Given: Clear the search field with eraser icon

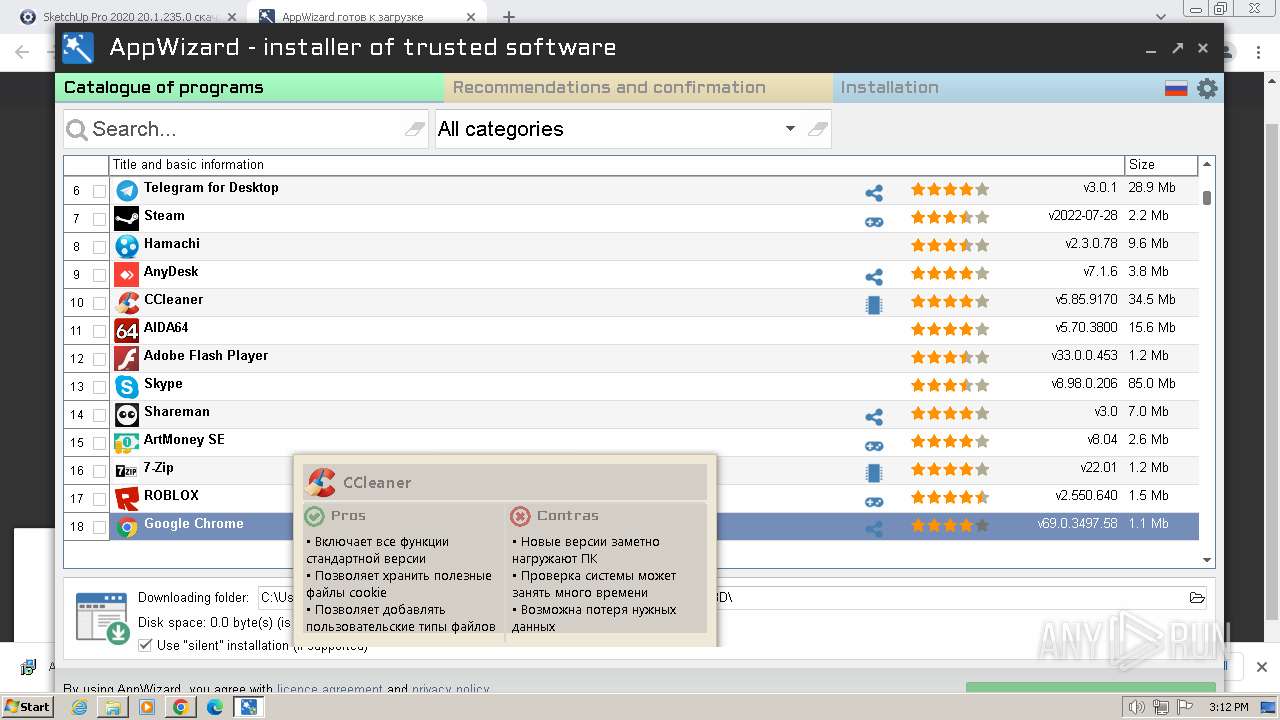Looking at the screenshot, I should (414, 129).
